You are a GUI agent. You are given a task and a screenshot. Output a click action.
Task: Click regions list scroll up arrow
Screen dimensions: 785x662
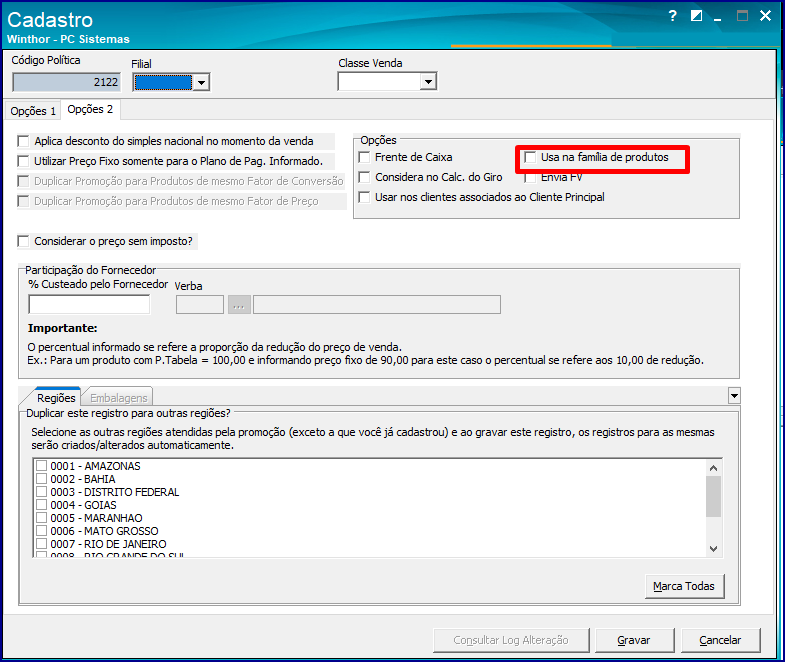(x=713, y=468)
